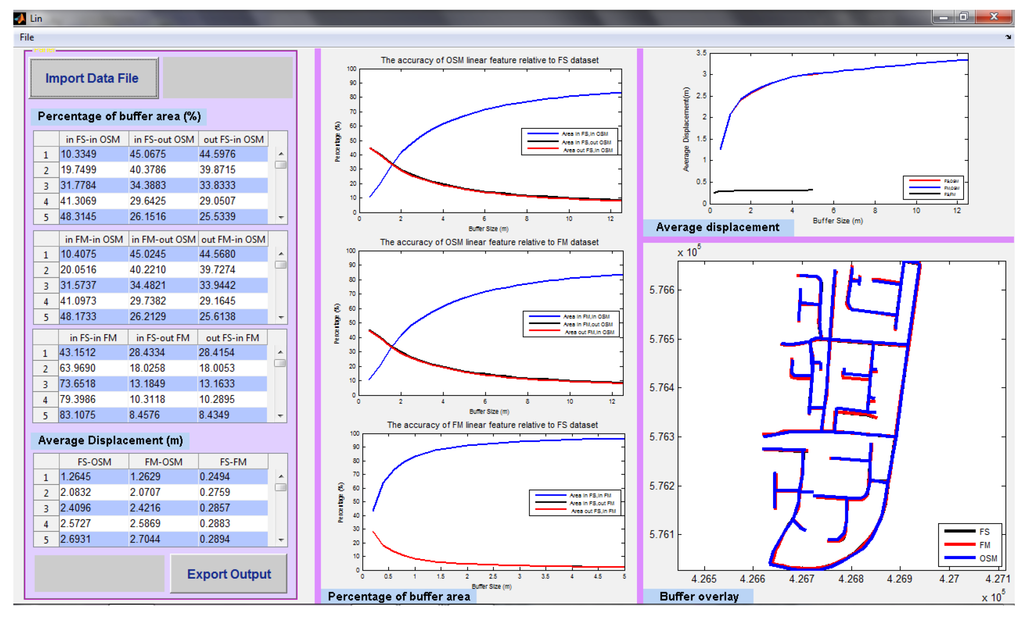The width and height of the screenshot is (1024, 621).
Task: Click the FS-OSM table scrollbar thumb
Action: tap(281, 165)
